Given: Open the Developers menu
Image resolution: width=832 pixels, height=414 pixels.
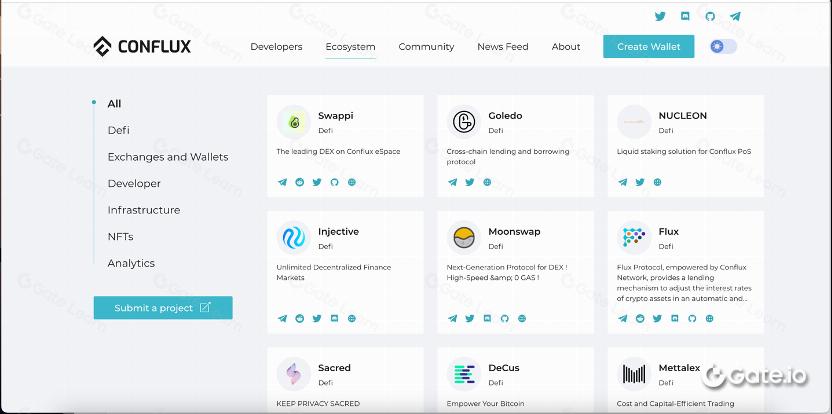Looking at the screenshot, I should pyautogui.click(x=276, y=47).
